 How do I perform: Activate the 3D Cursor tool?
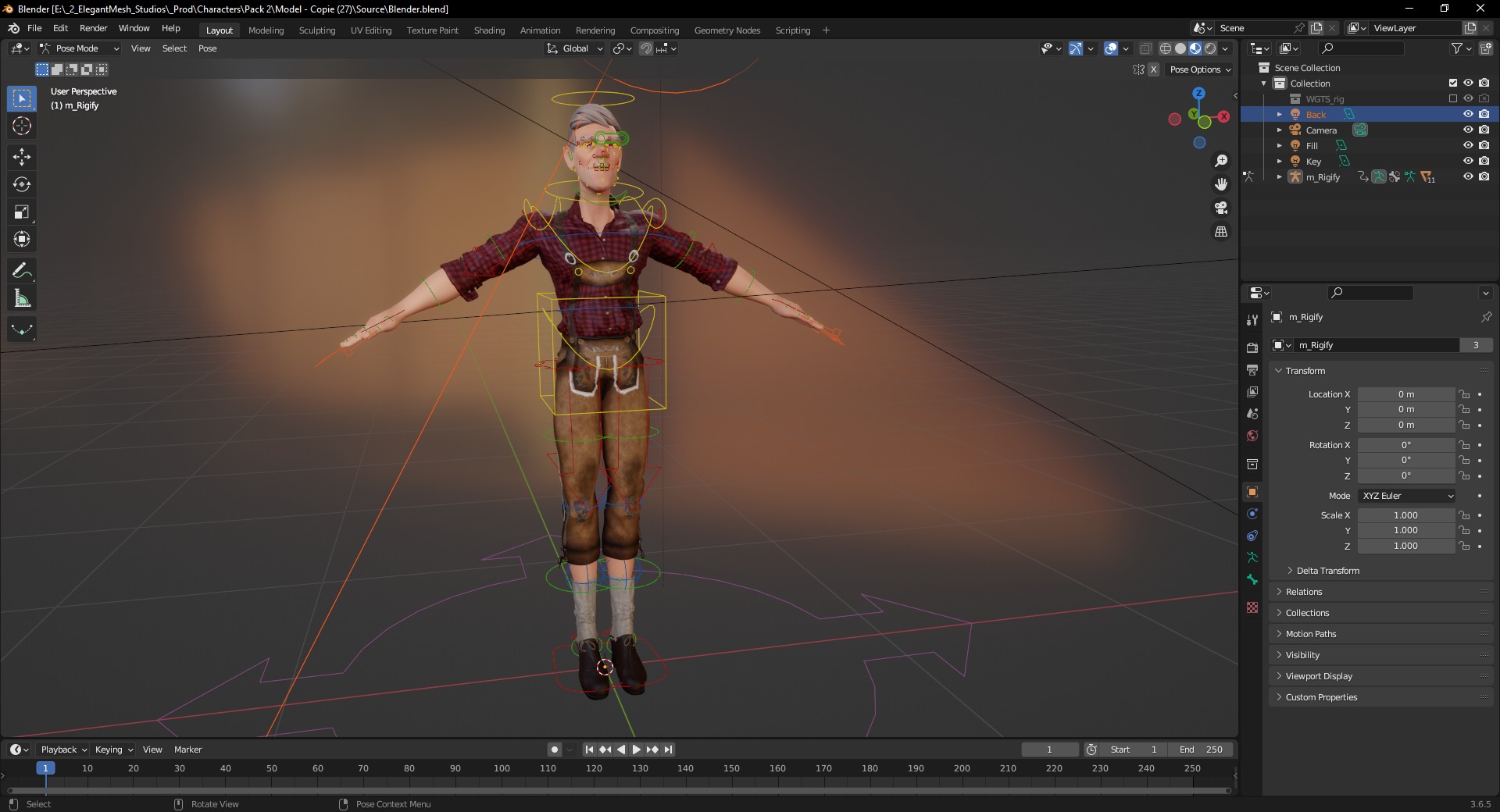(x=22, y=126)
